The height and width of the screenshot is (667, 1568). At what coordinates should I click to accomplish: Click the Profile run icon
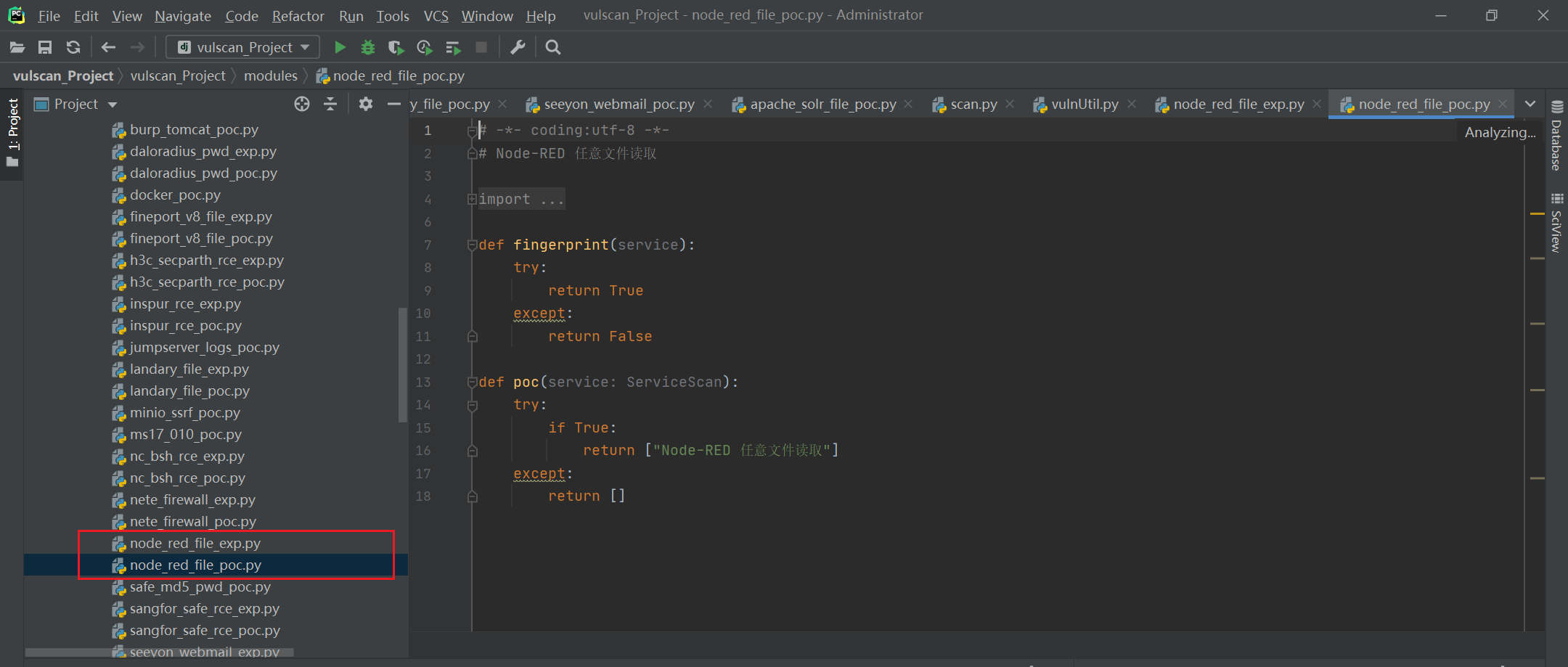click(x=424, y=48)
